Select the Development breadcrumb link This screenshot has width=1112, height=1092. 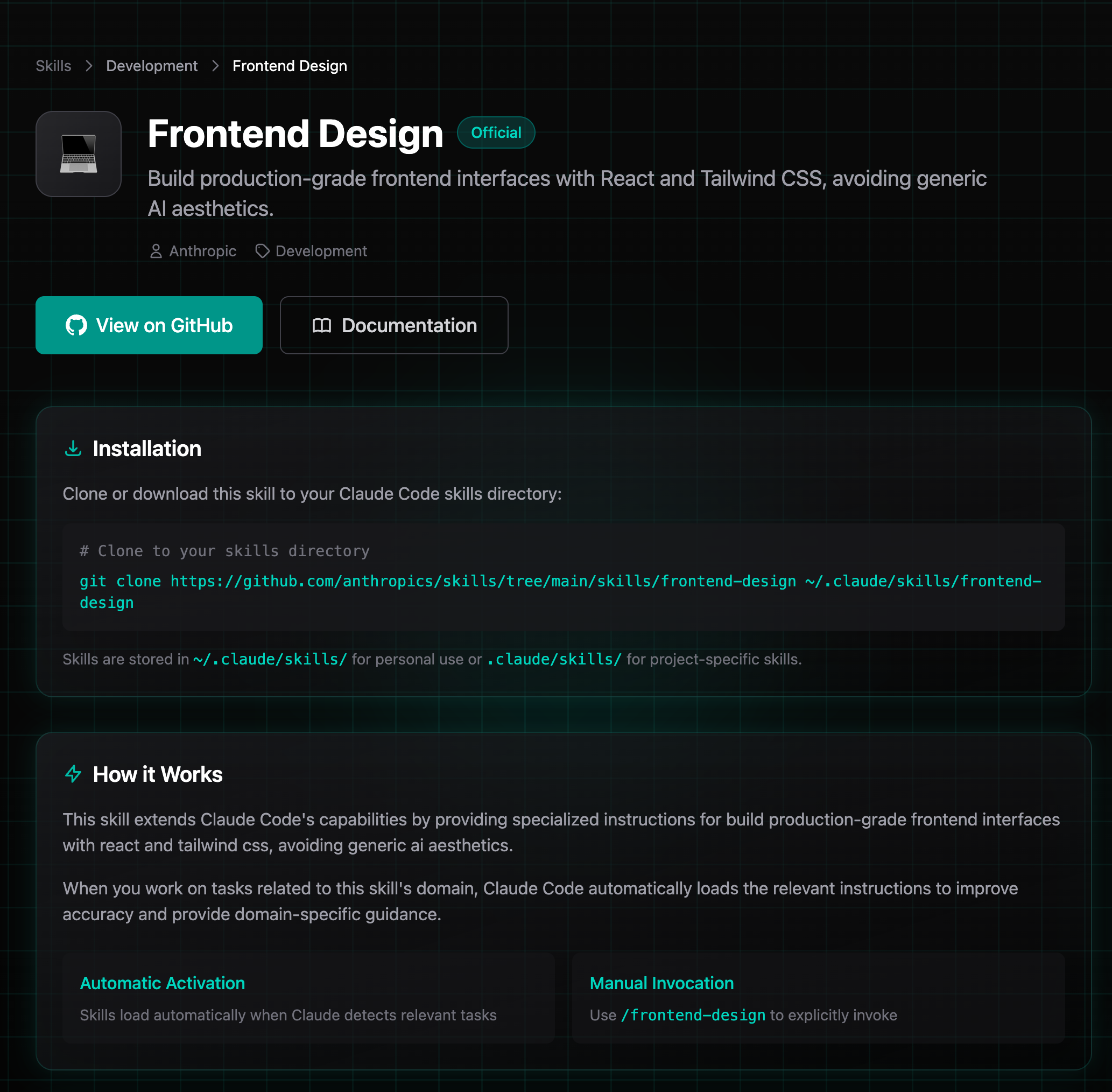[x=151, y=66]
